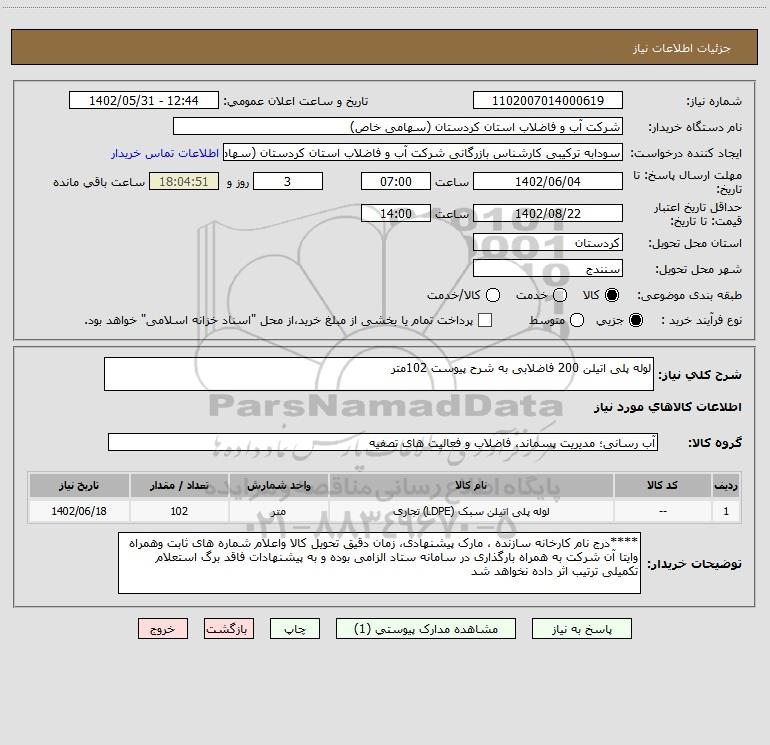
Task: Click the request creator field سودابه ترکیبی
Action: click(x=423, y=153)
